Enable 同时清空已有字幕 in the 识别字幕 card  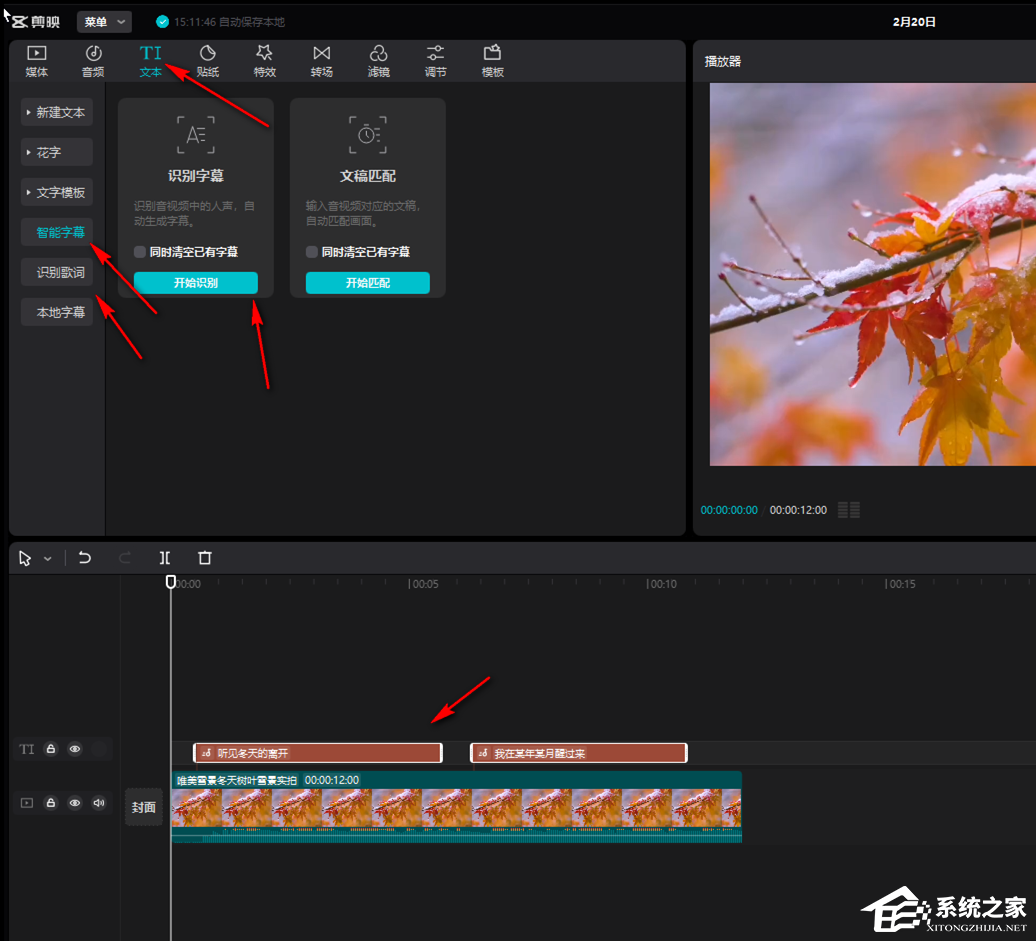(140, 252)
